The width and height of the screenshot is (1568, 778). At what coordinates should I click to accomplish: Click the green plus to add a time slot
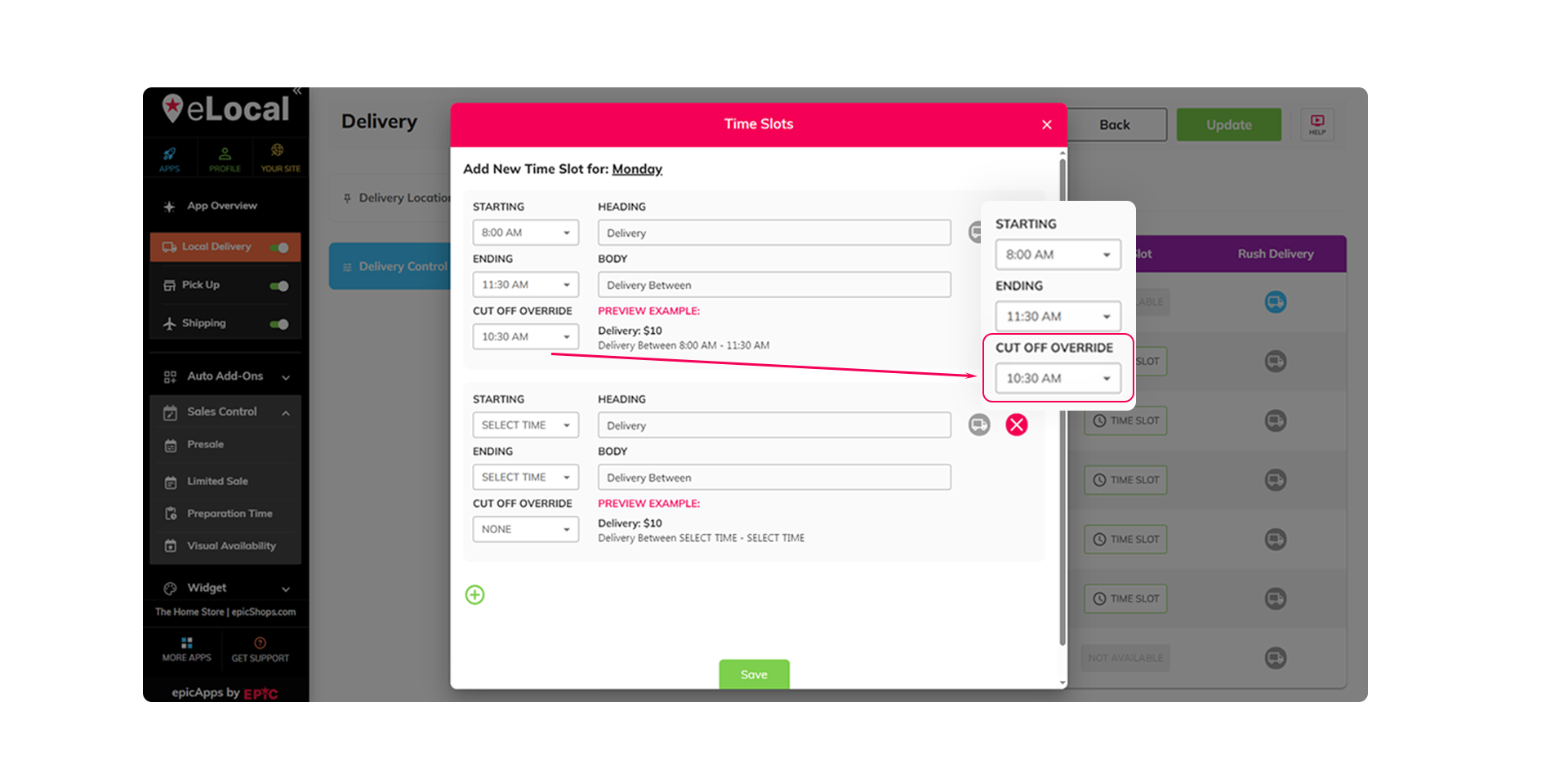tap(474, 594)
